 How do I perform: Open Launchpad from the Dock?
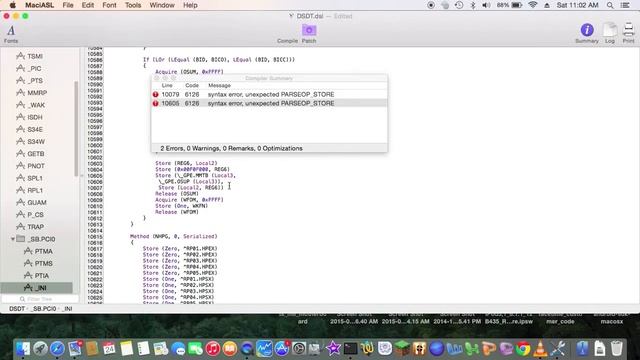click(x=40, y=349)
